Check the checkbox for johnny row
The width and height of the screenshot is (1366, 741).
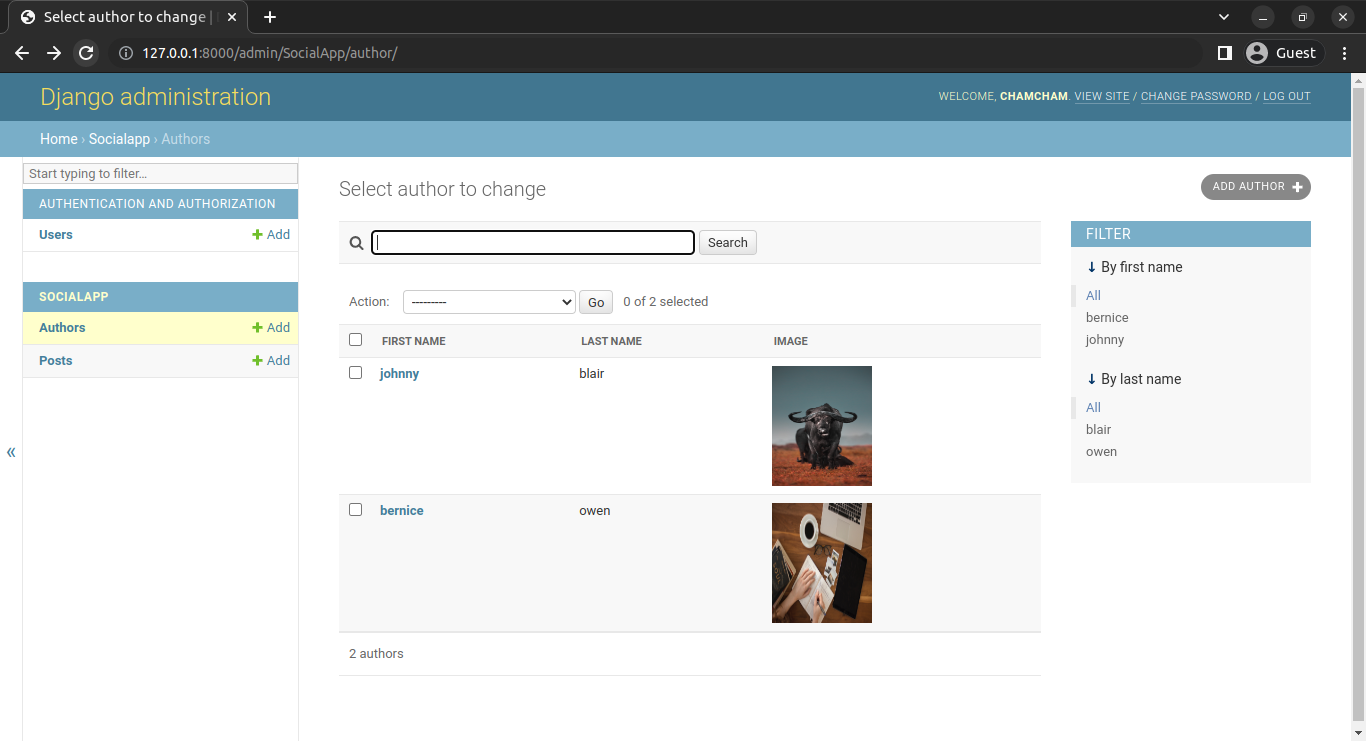[x=355, y=373]
